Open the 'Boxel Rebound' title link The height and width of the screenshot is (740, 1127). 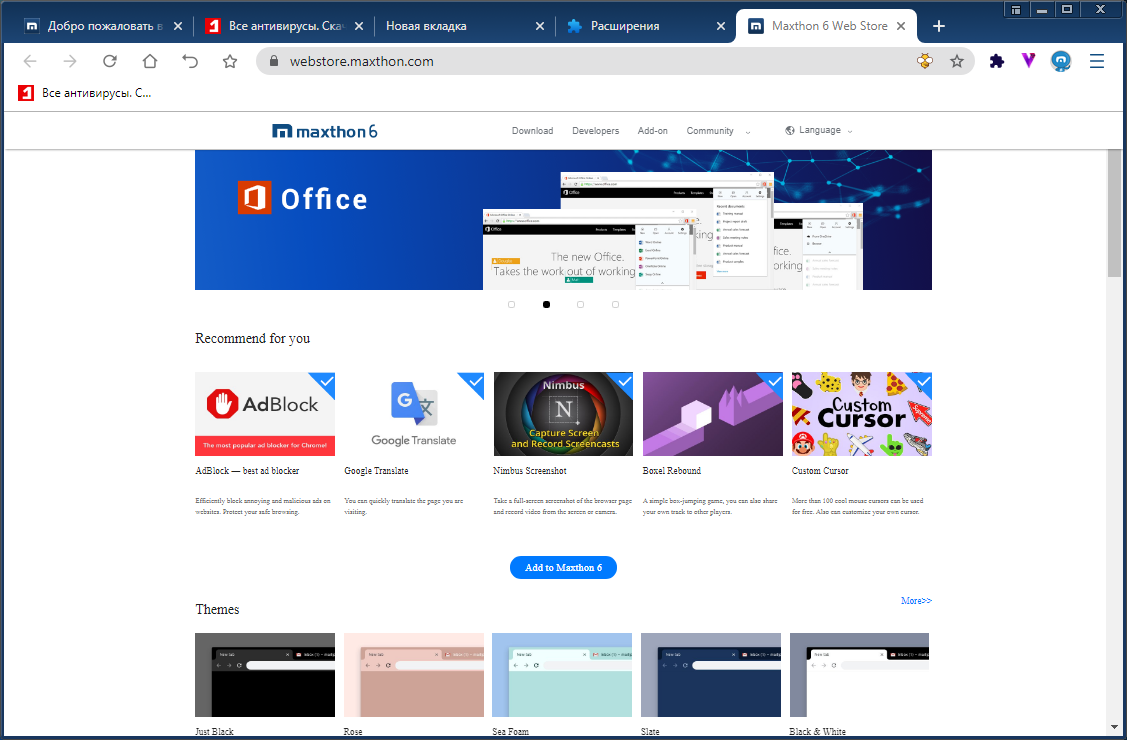coord(672,471)
